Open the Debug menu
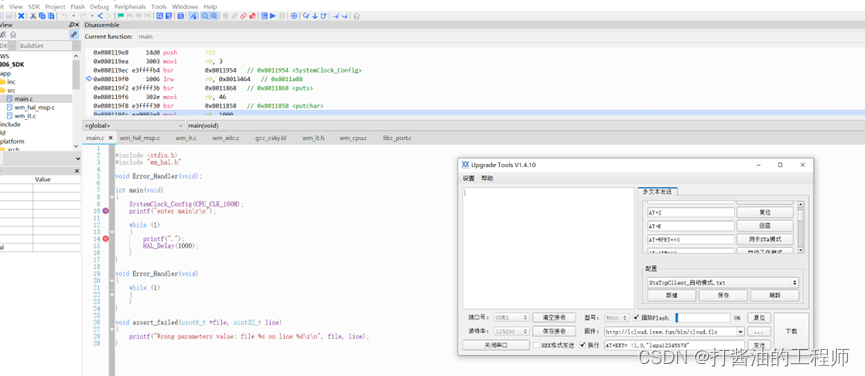The height and width of the screenshot is (376, 865). (x=99, y=7)
